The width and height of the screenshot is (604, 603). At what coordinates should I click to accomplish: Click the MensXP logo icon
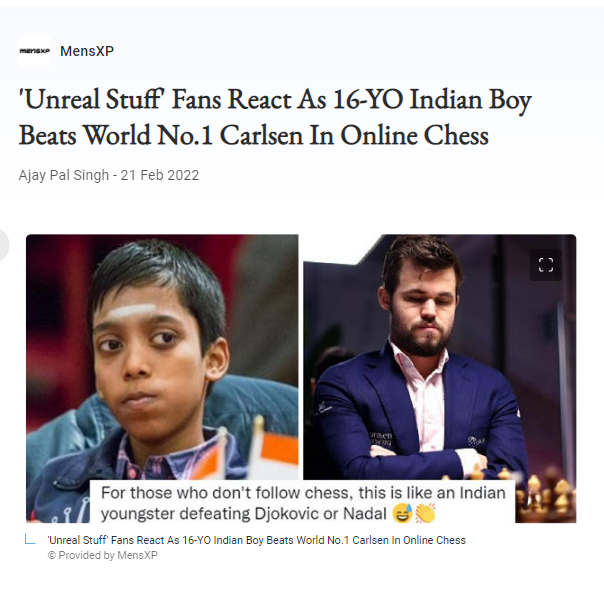click(35, 51)
